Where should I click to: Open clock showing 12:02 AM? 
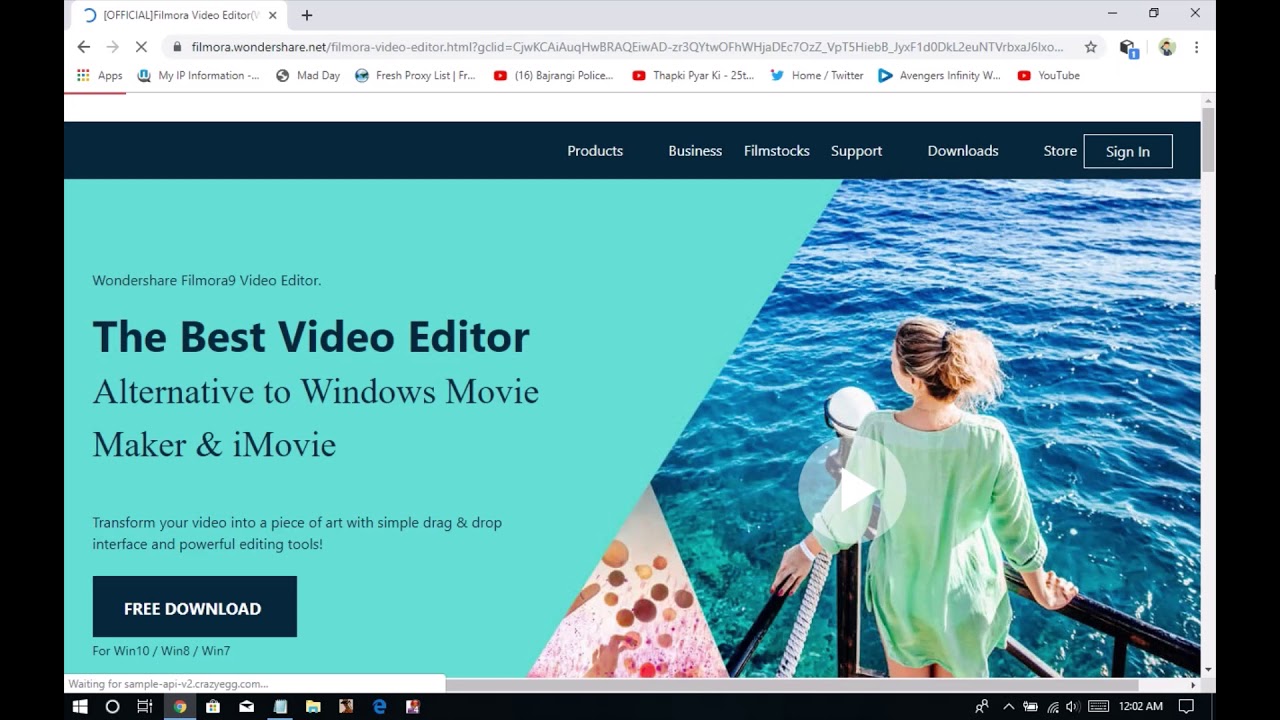[x=1140, y=706]
